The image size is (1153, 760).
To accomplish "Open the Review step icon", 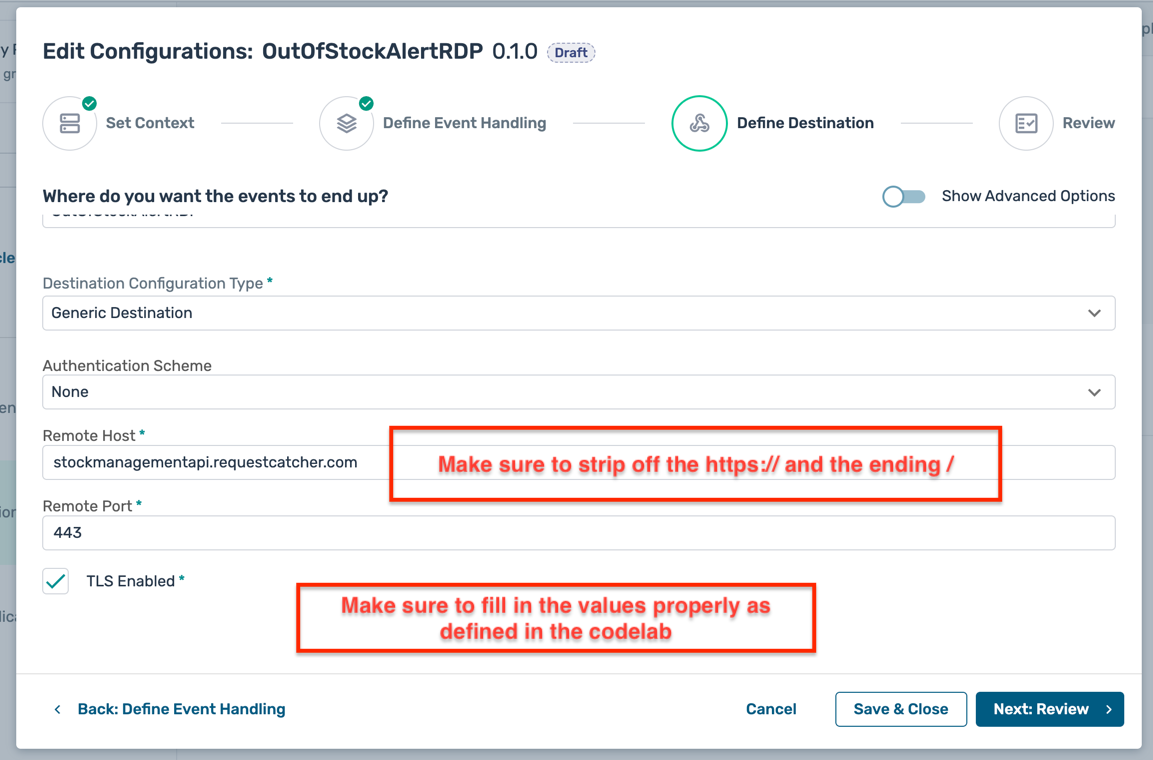I will [1026, 123].
